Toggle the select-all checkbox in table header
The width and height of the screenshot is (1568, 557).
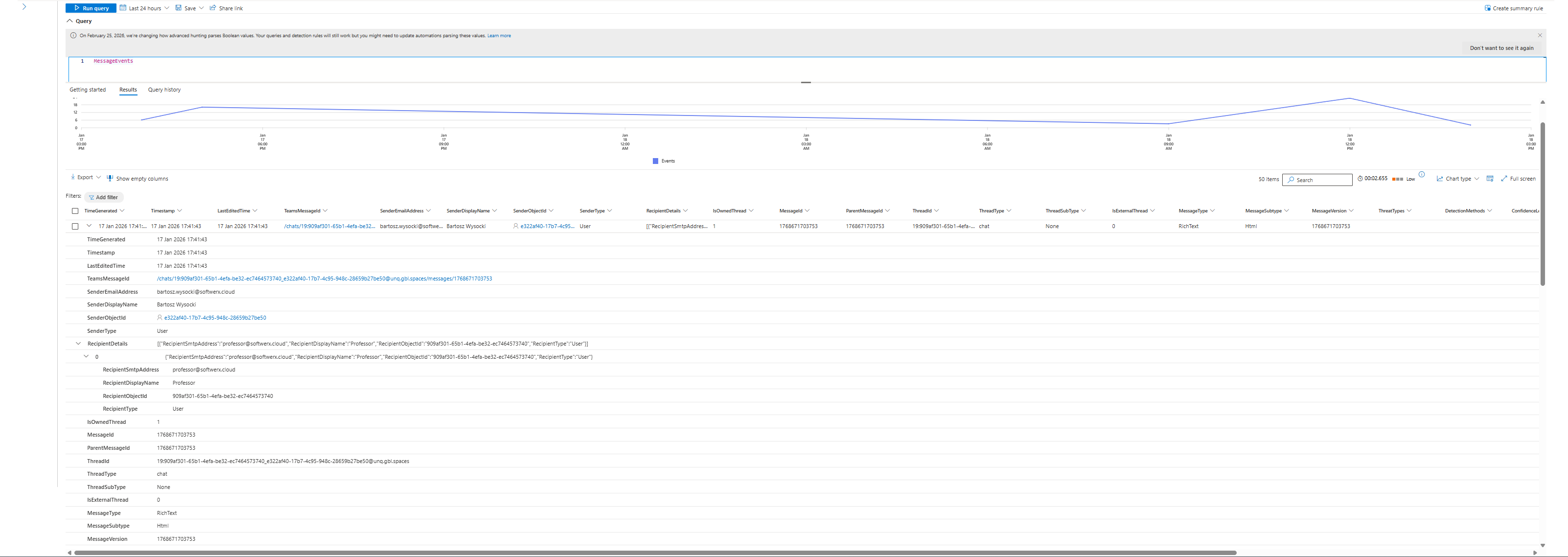click(75, 211)
